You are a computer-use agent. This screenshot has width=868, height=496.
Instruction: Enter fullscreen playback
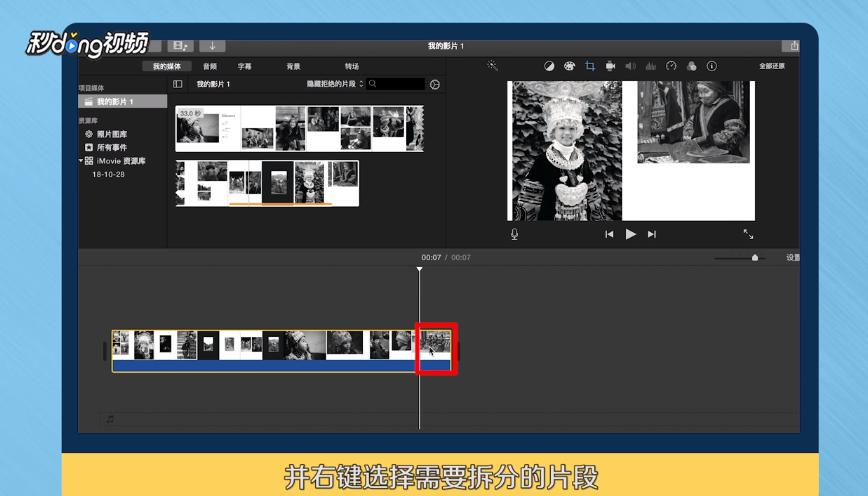tap(748, 234)
